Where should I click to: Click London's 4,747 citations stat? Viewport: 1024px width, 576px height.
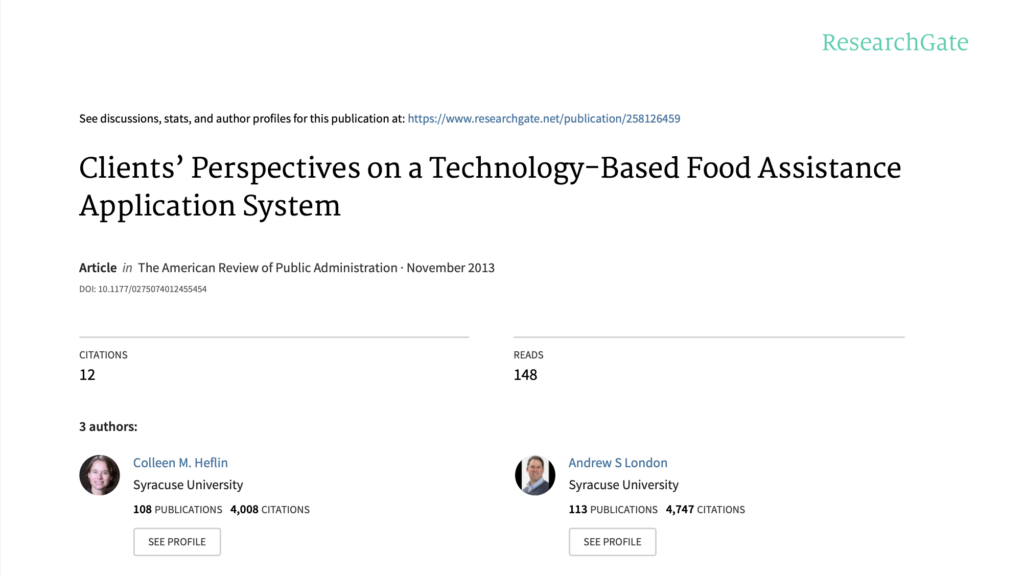pos(705,509)
